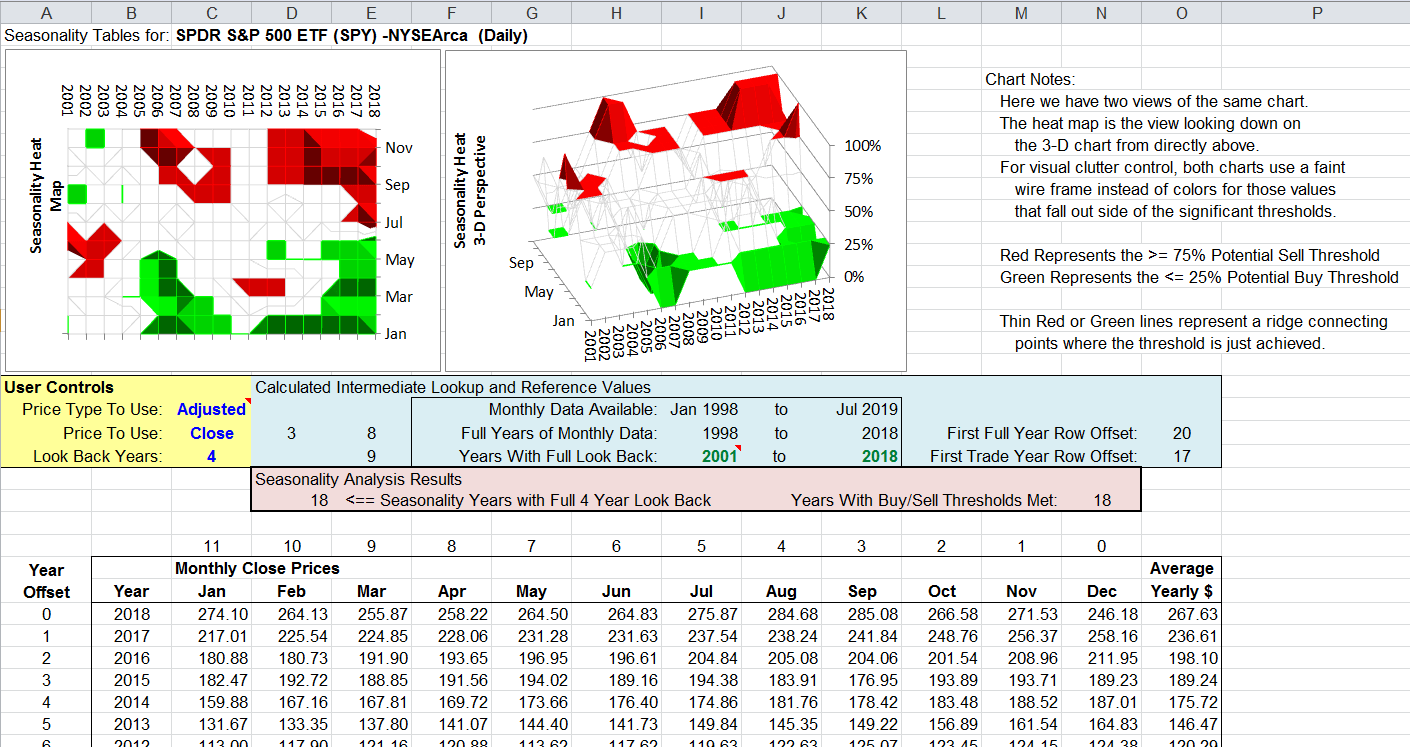Screen dimensions: 1410x747
Task: Select the 2013 year cell in the table
Action: (x=132, y=724)
